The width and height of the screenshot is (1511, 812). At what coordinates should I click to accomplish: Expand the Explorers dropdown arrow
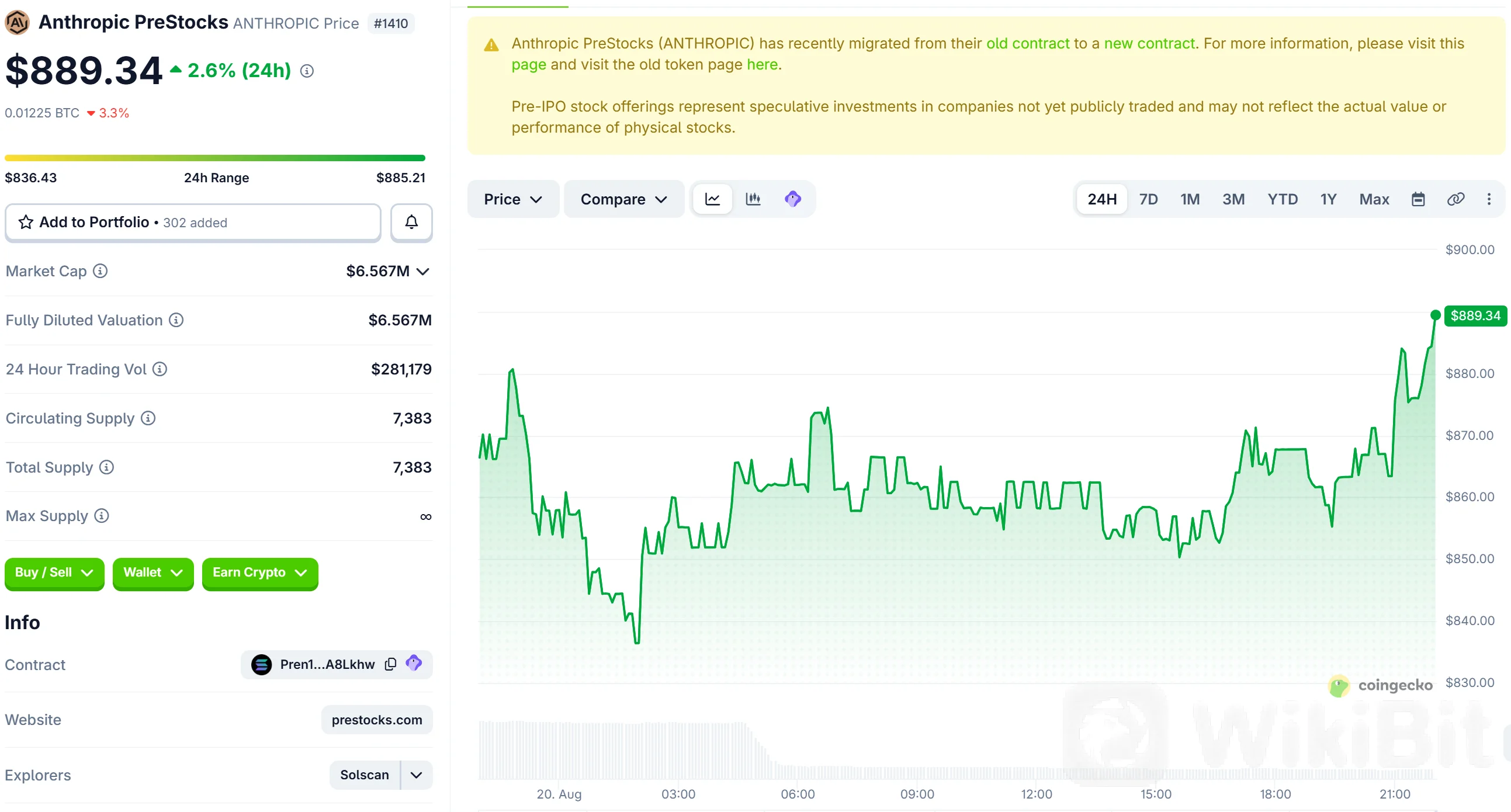coord(417,775)
